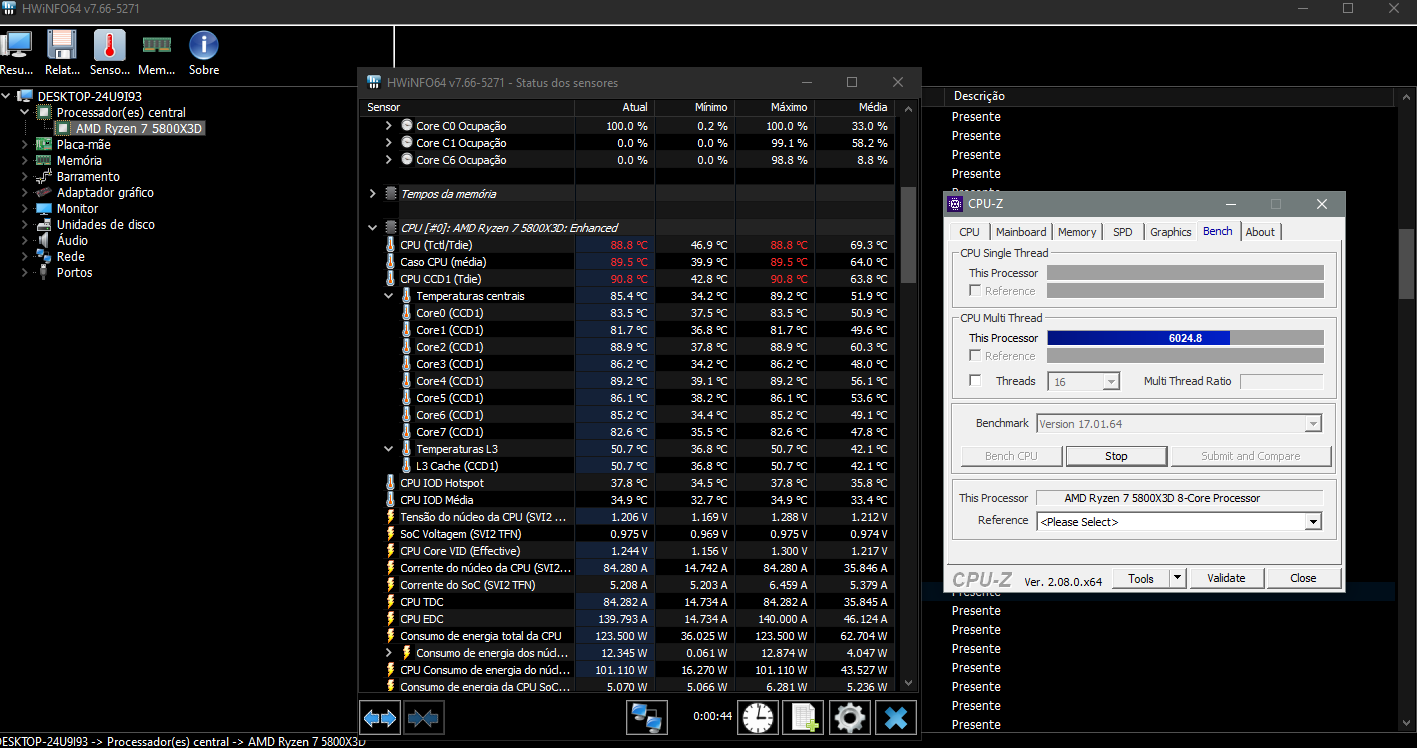Click the Placa-mãe tree icon
1417x748 pixels.
[44, 145]
